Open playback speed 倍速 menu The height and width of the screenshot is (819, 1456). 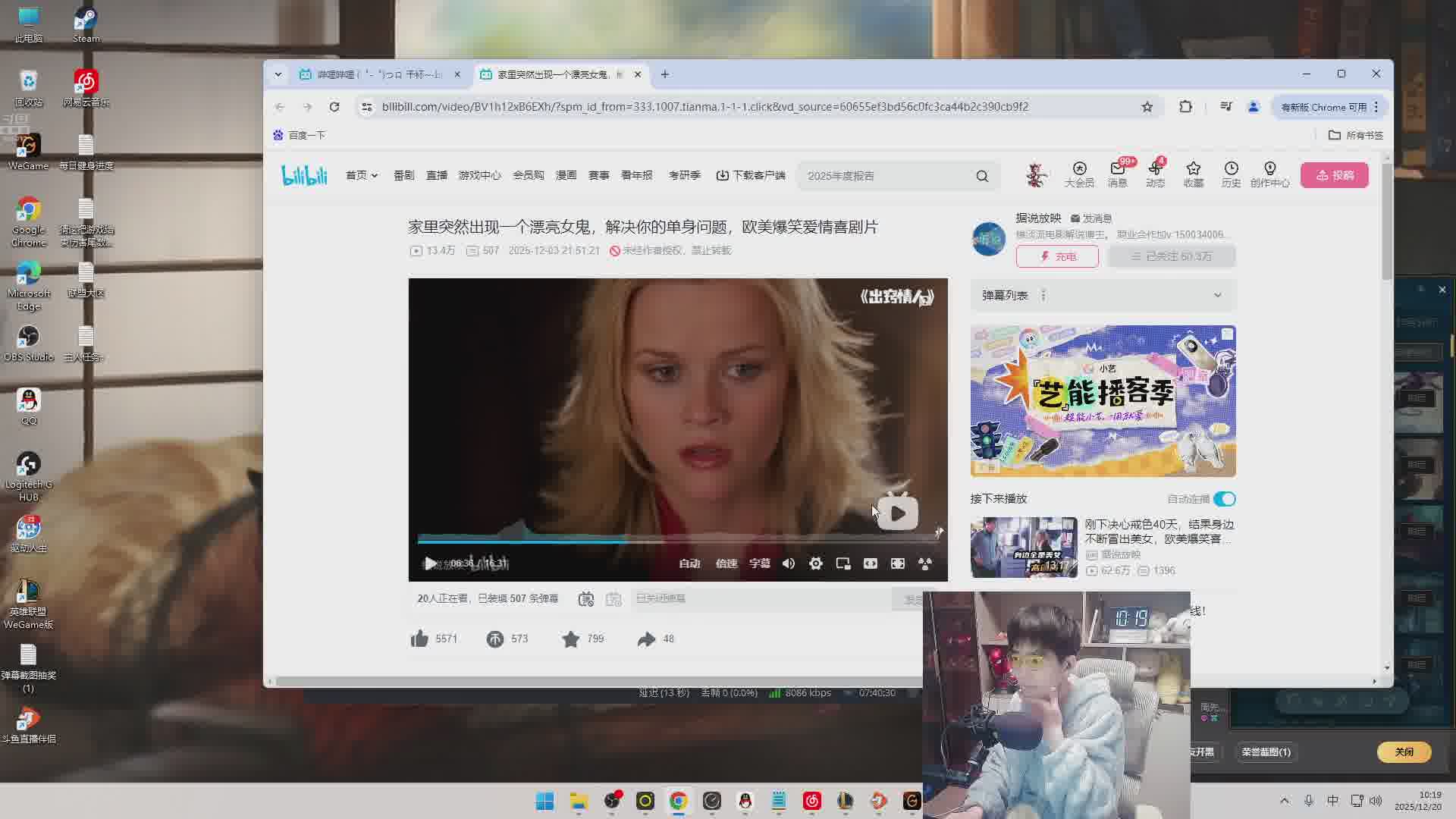coord(726,563)
